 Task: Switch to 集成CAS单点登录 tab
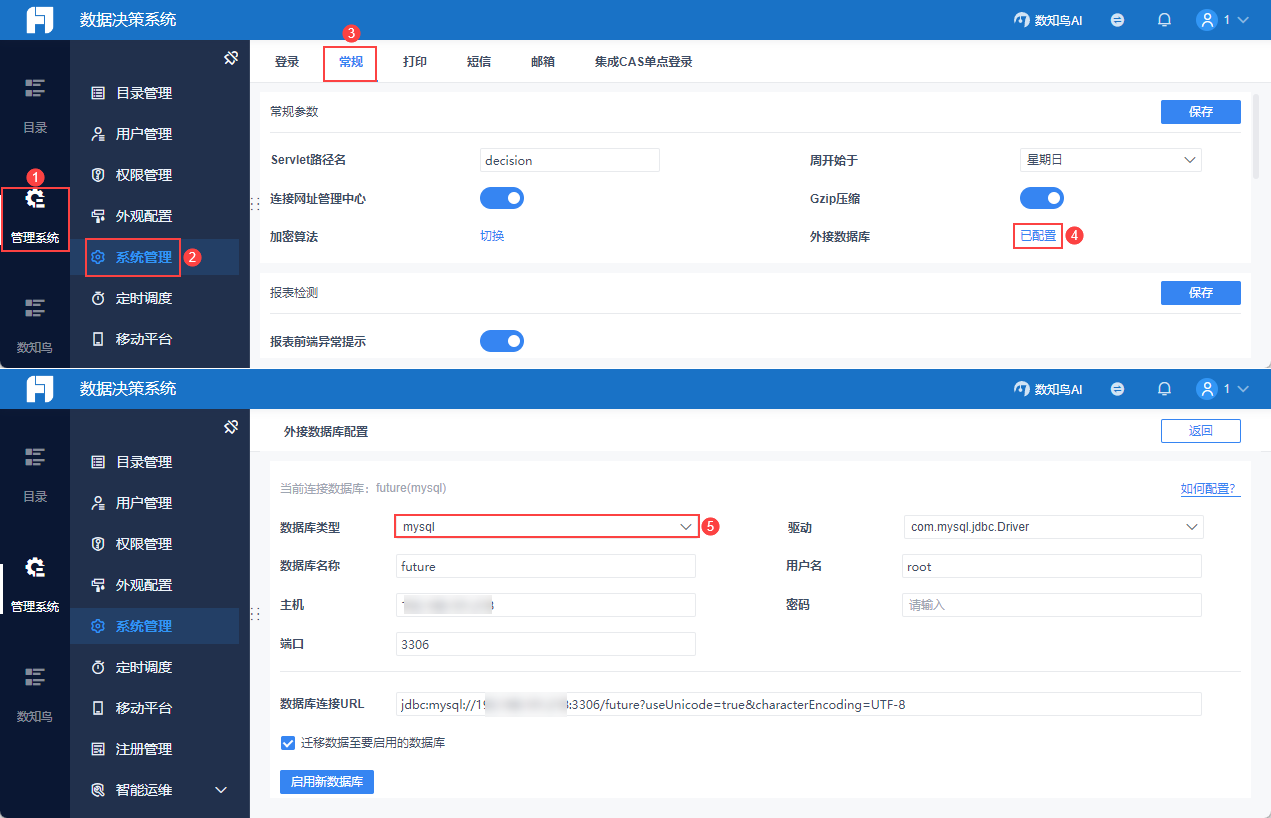(643, 62)
